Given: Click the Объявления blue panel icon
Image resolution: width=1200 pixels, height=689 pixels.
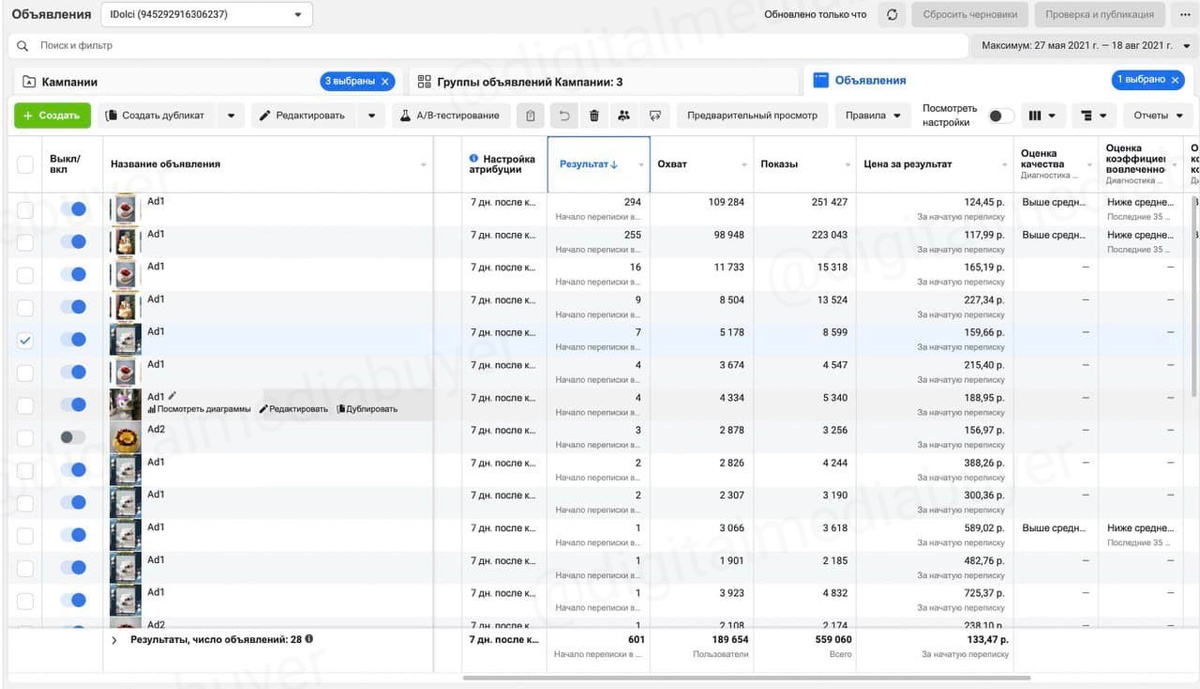Looking at the screenshot, I should click(820, 80).
